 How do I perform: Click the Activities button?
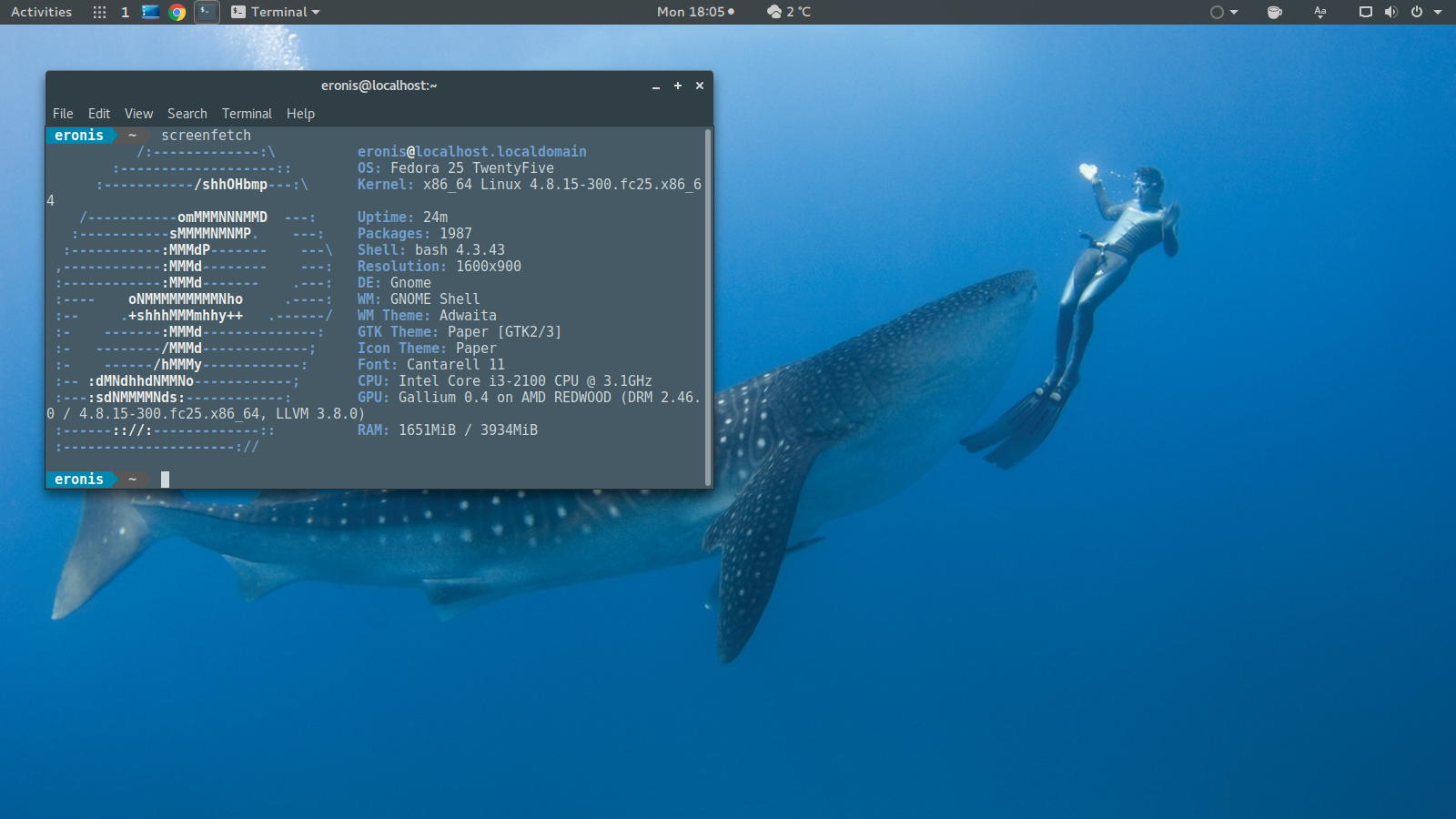[41, 12]
